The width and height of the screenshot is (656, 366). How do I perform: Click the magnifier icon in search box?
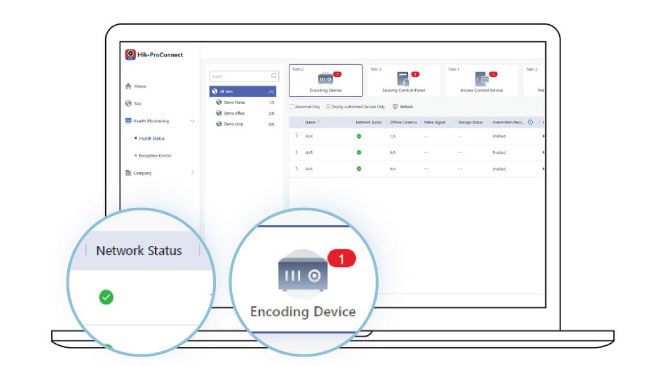point(274,76)
